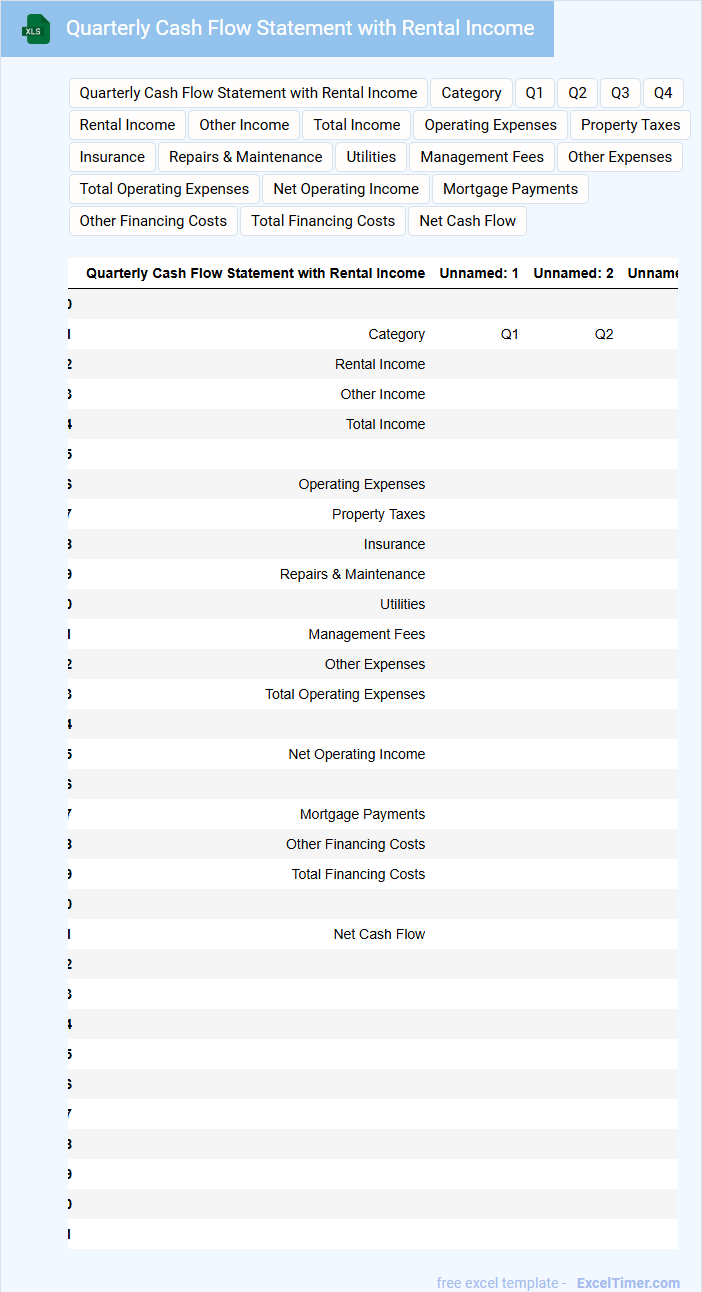
Task: Click the Unnamed: 2 column header
Action: pyautogui.click(x=573, y=273)
